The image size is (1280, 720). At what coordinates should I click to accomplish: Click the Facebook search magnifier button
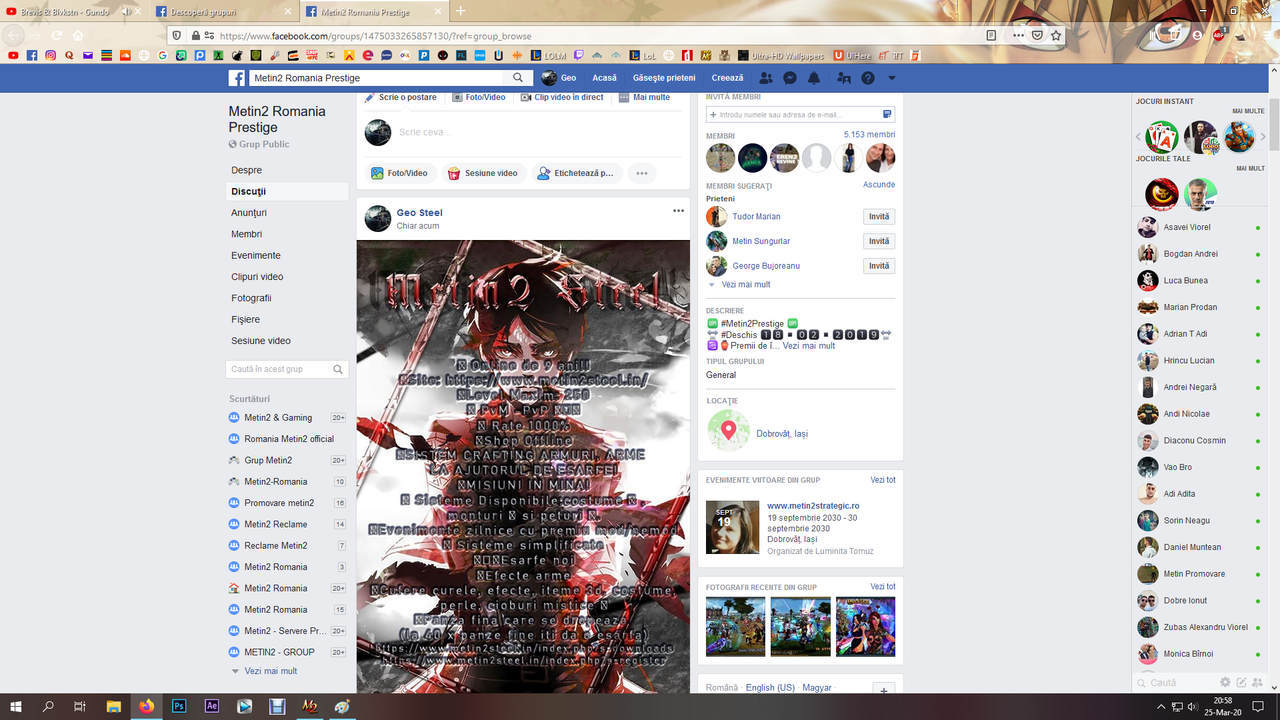pos(518,78)
